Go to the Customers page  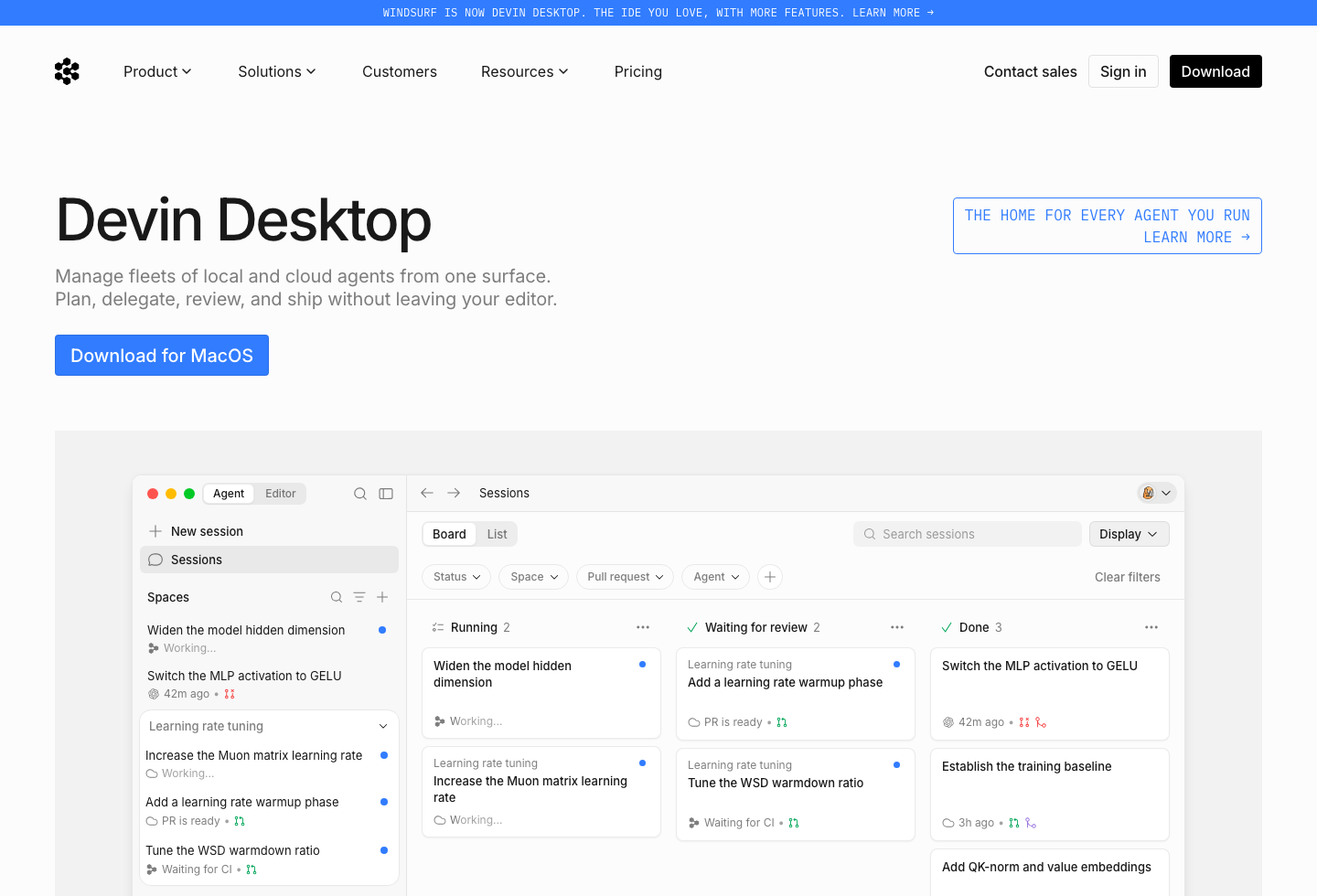pos(400,71)
